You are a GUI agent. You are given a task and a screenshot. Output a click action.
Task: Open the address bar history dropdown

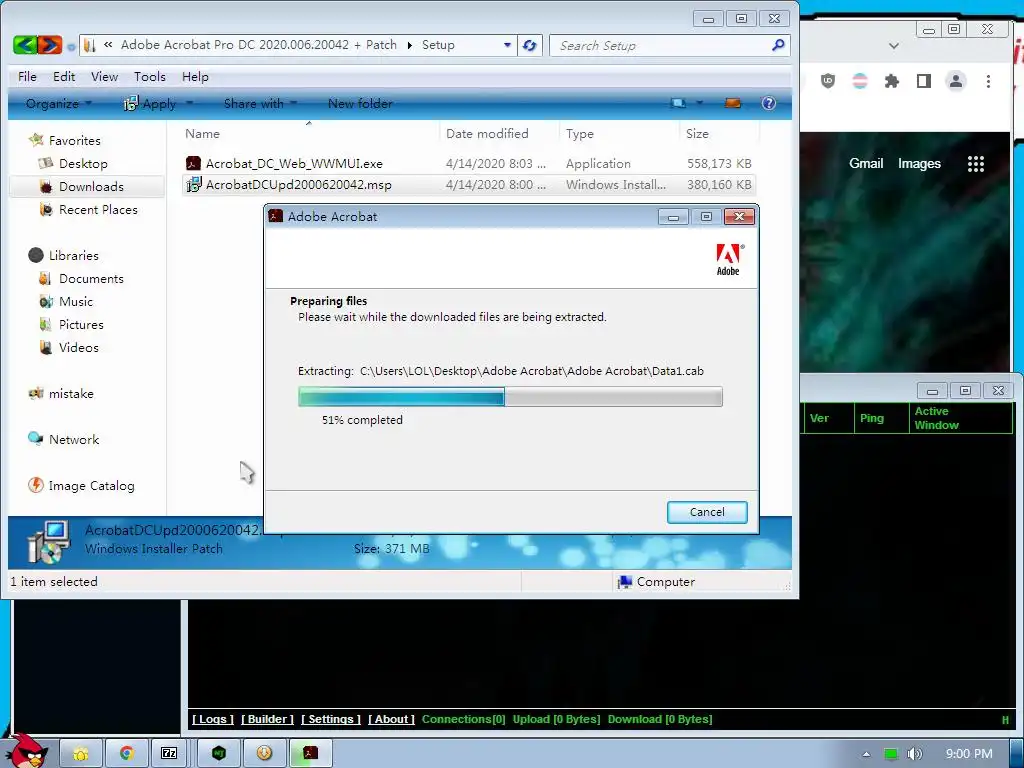(507, 45)
